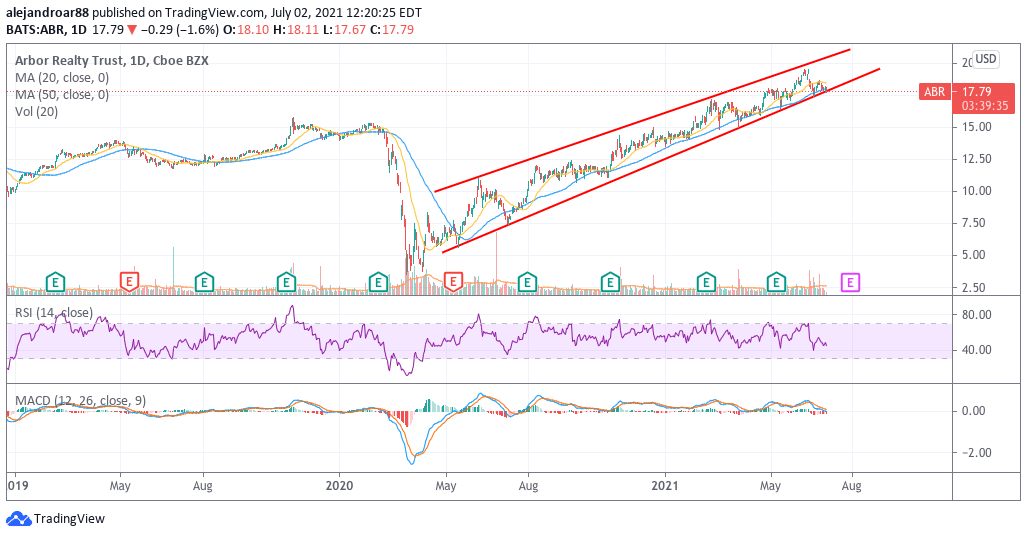Click the 40.00 RSI axis label
The width and height of the screenshot is (1027, 537).
[x=977, y=350]
